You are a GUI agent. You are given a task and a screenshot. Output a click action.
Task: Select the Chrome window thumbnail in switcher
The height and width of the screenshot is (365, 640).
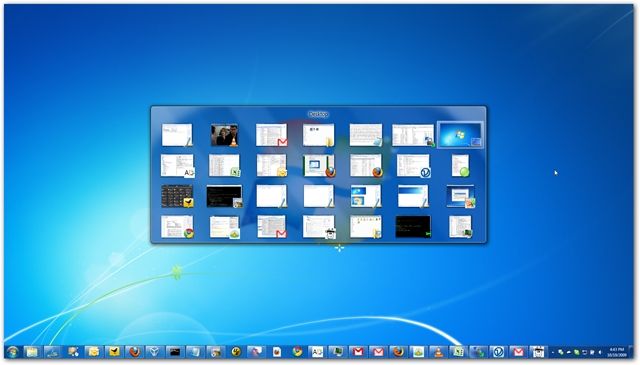(177, 227)
